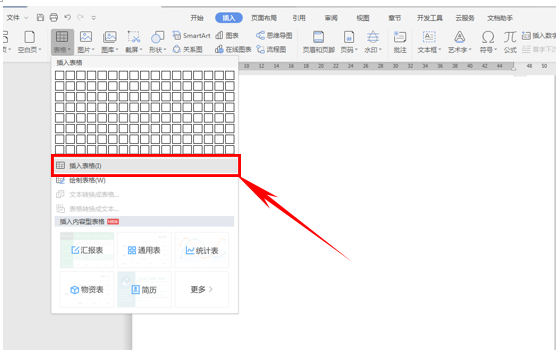This screenshot has width=556, height=360.
Task: Click the top-left cell of table grid
Action: coord(60,75)
